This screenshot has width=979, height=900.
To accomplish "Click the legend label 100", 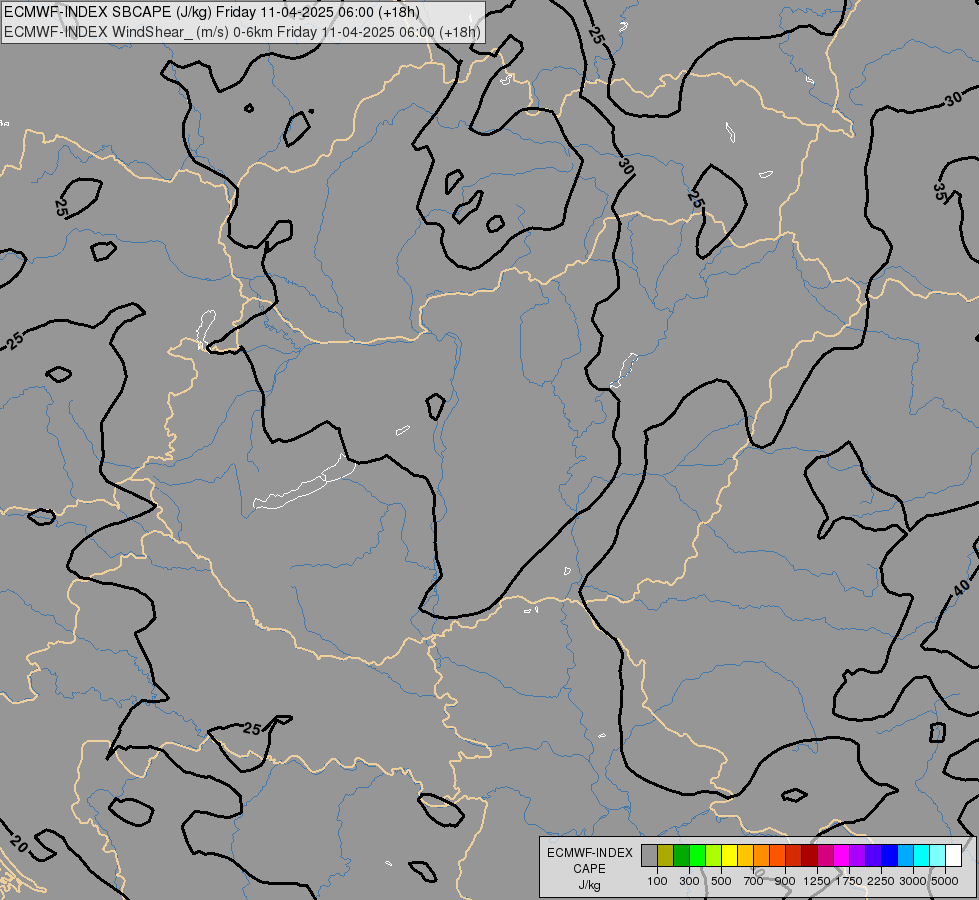I will [657, 881].
